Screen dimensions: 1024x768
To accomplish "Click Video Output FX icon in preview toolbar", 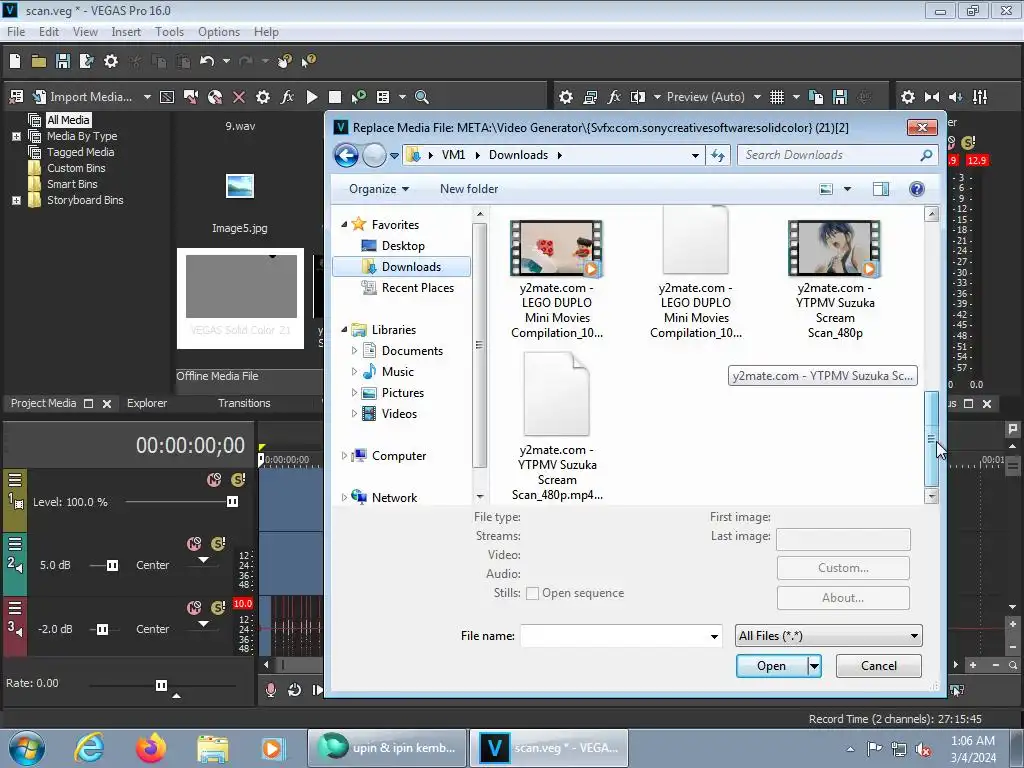I will pyautogui.click(x=614, y=97).
